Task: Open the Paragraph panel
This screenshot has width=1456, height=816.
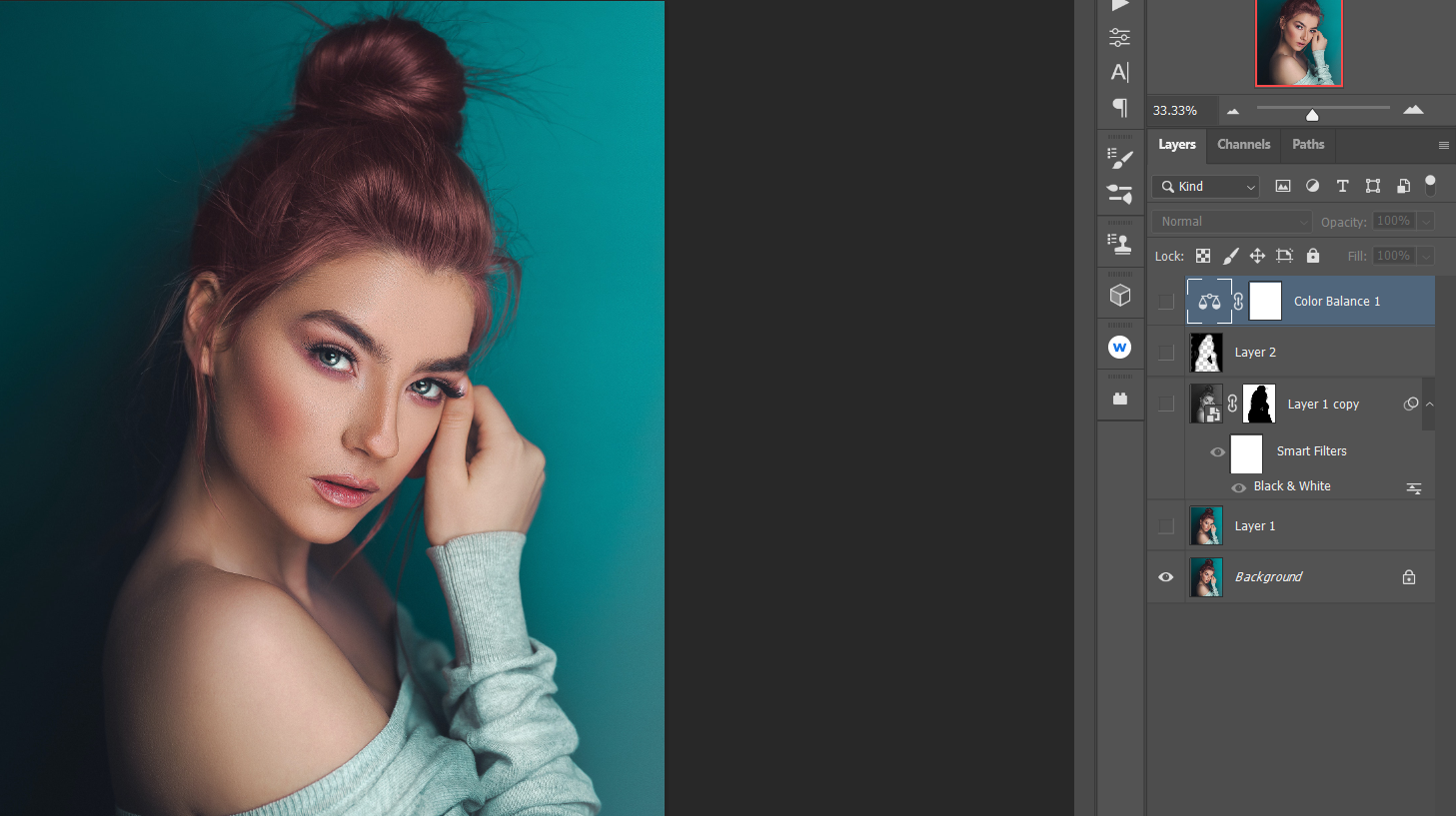Action: pos(1120,108)
